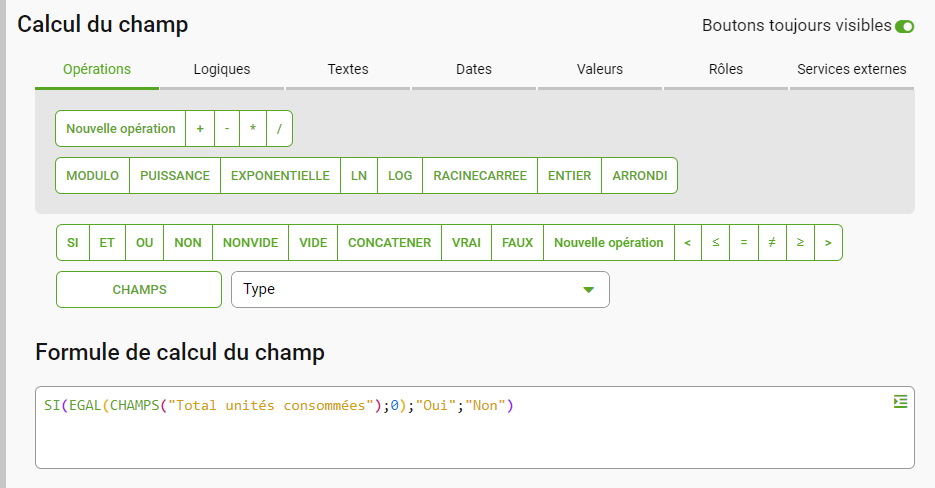Open the Type dropdown
Image resolution: width=935 pixels, height=488 pixels.
click(420, 289)
